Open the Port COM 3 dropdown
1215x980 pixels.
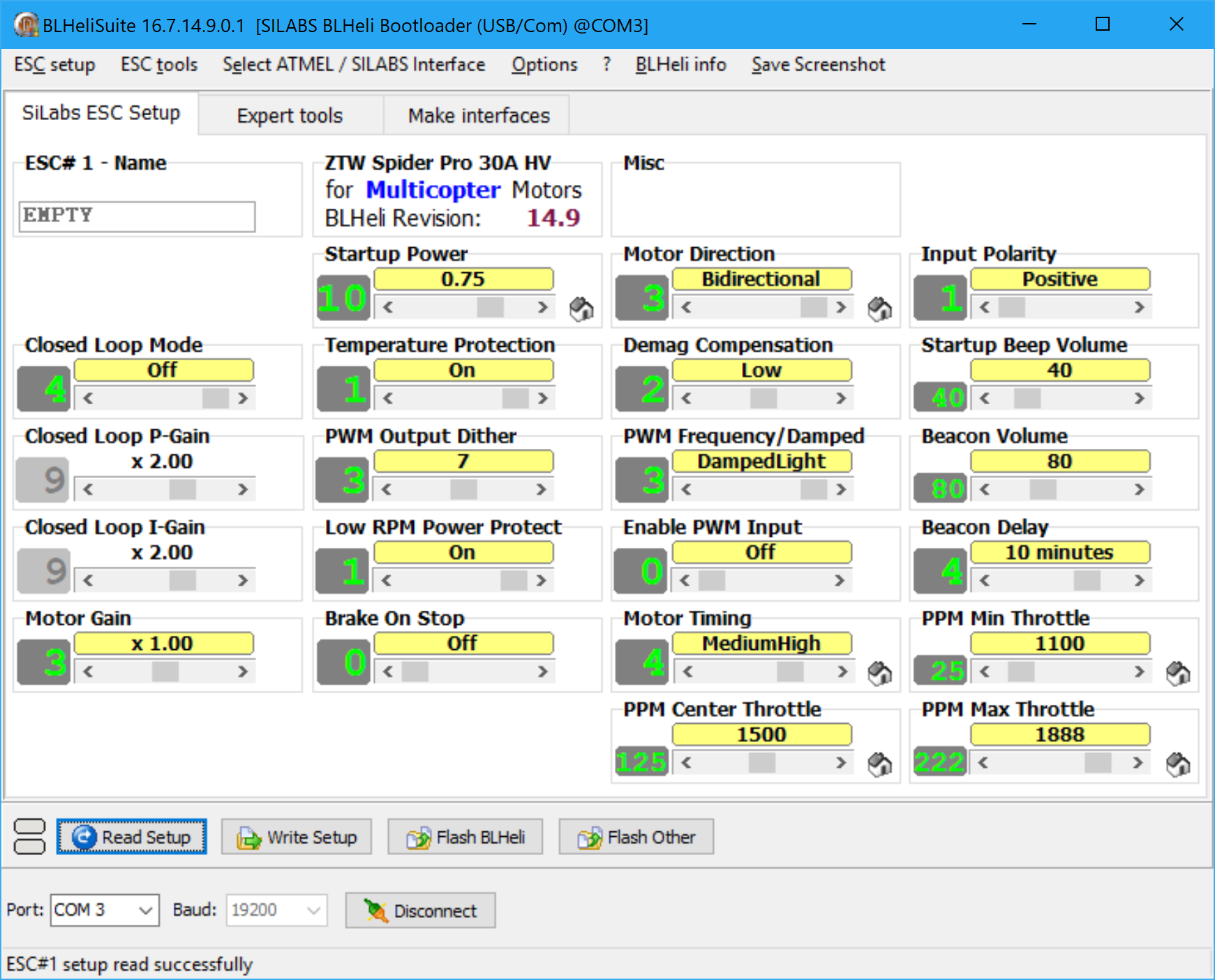pyautogui.click(x=105, y=910)
